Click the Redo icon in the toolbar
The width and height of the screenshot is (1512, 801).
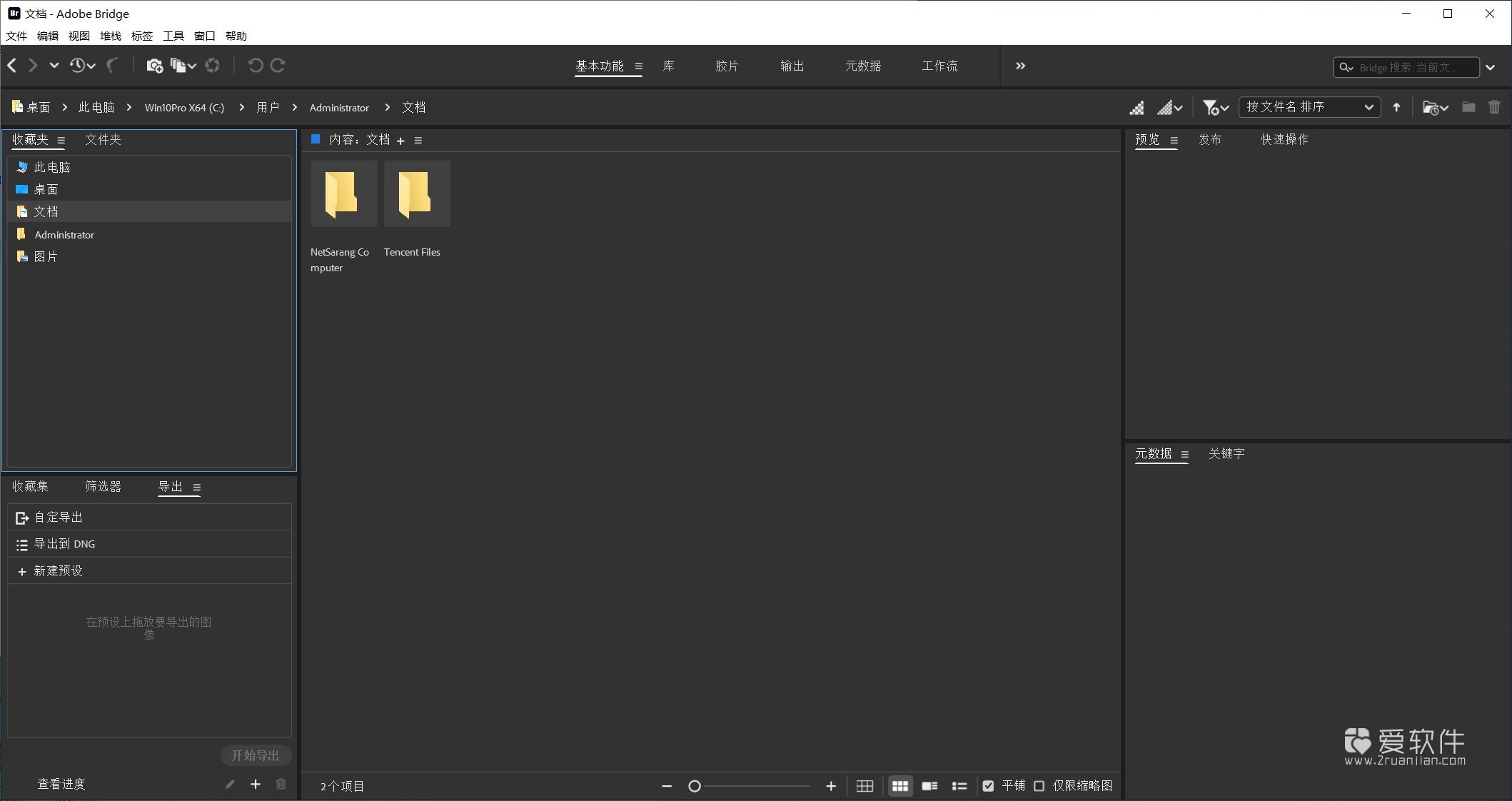click(278, 66)
